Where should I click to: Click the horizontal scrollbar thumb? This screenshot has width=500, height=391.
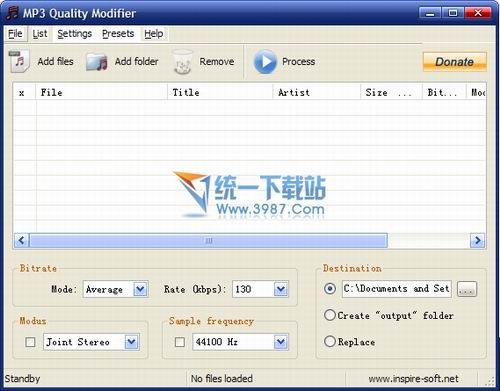[209, 240]
